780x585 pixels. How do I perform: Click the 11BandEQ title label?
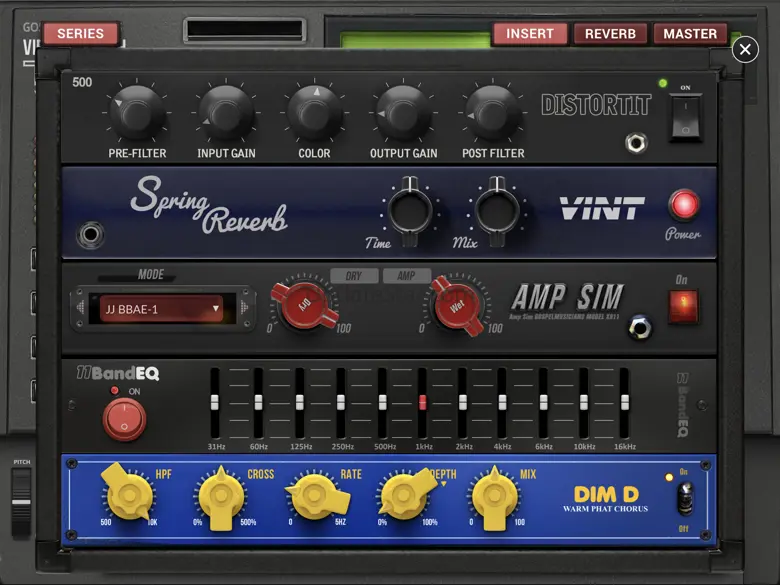(118, 373)
